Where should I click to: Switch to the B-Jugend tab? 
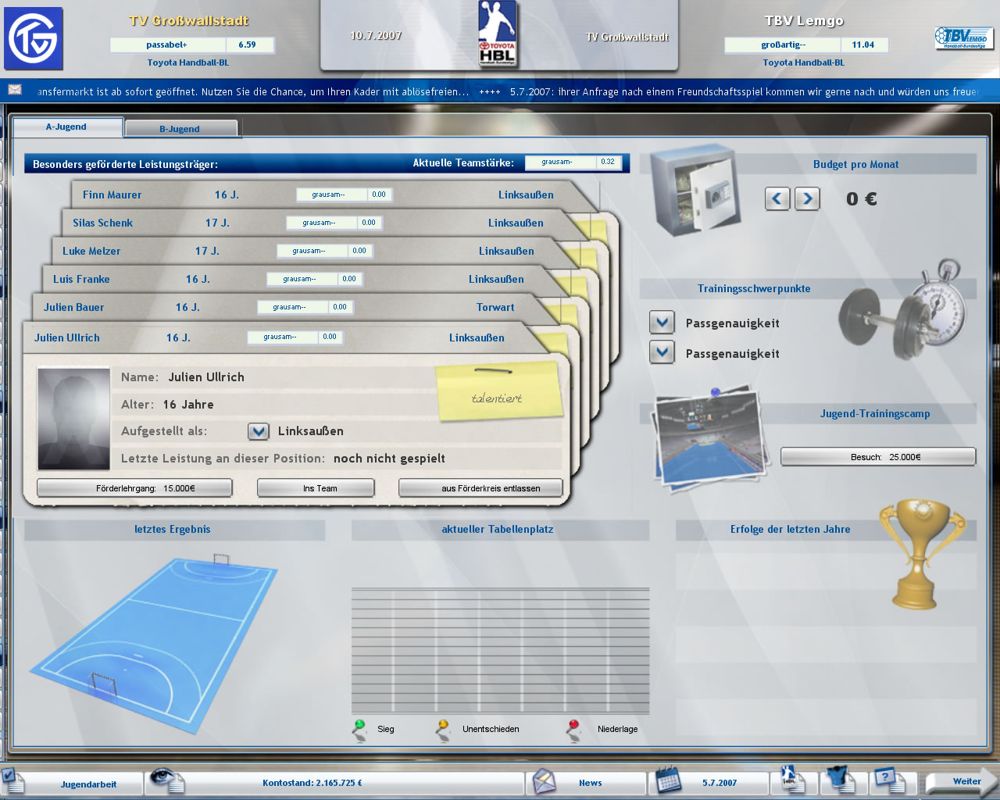tap(179, 129)
